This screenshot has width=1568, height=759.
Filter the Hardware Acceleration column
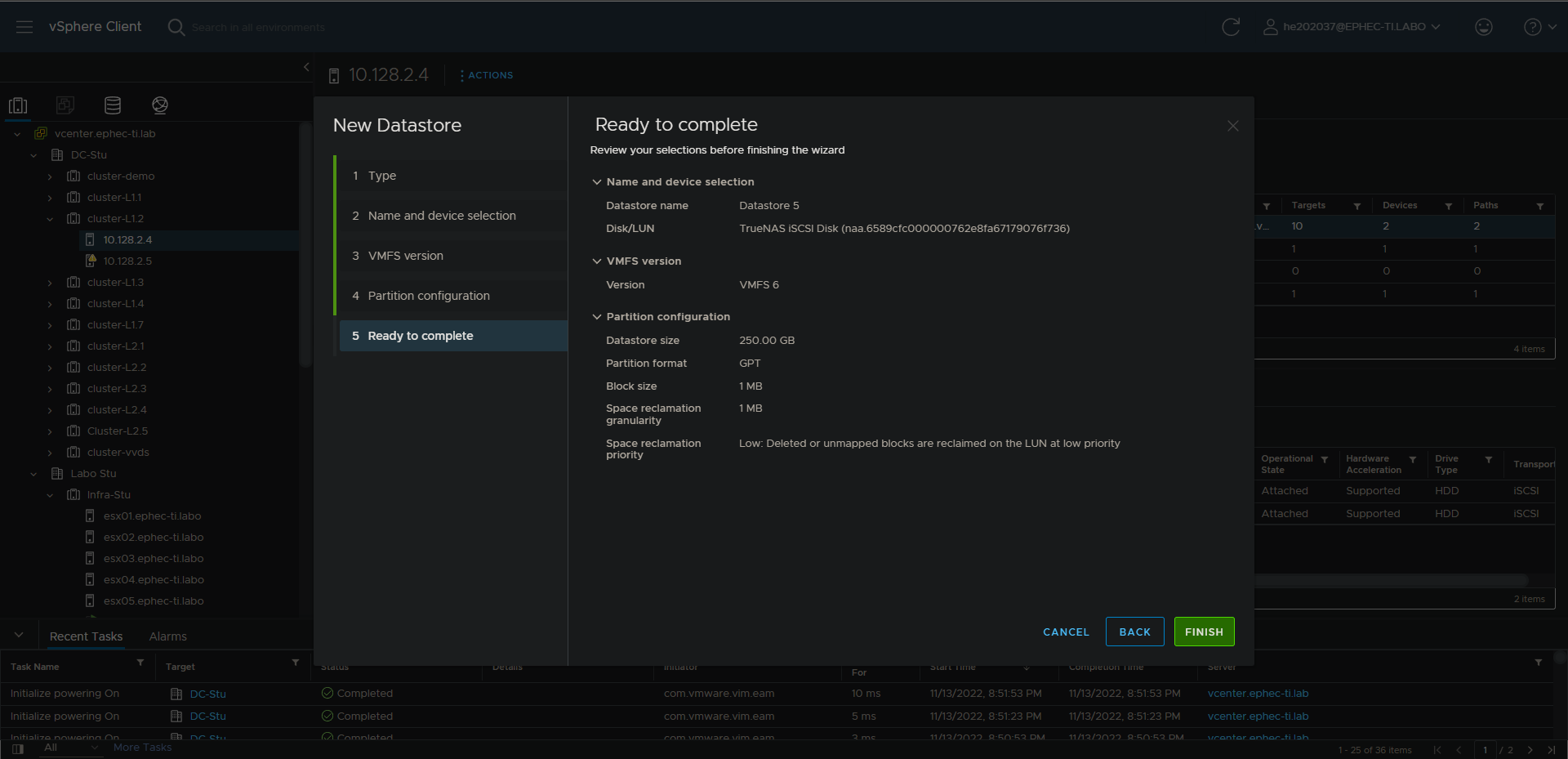tap(1413, 460)
